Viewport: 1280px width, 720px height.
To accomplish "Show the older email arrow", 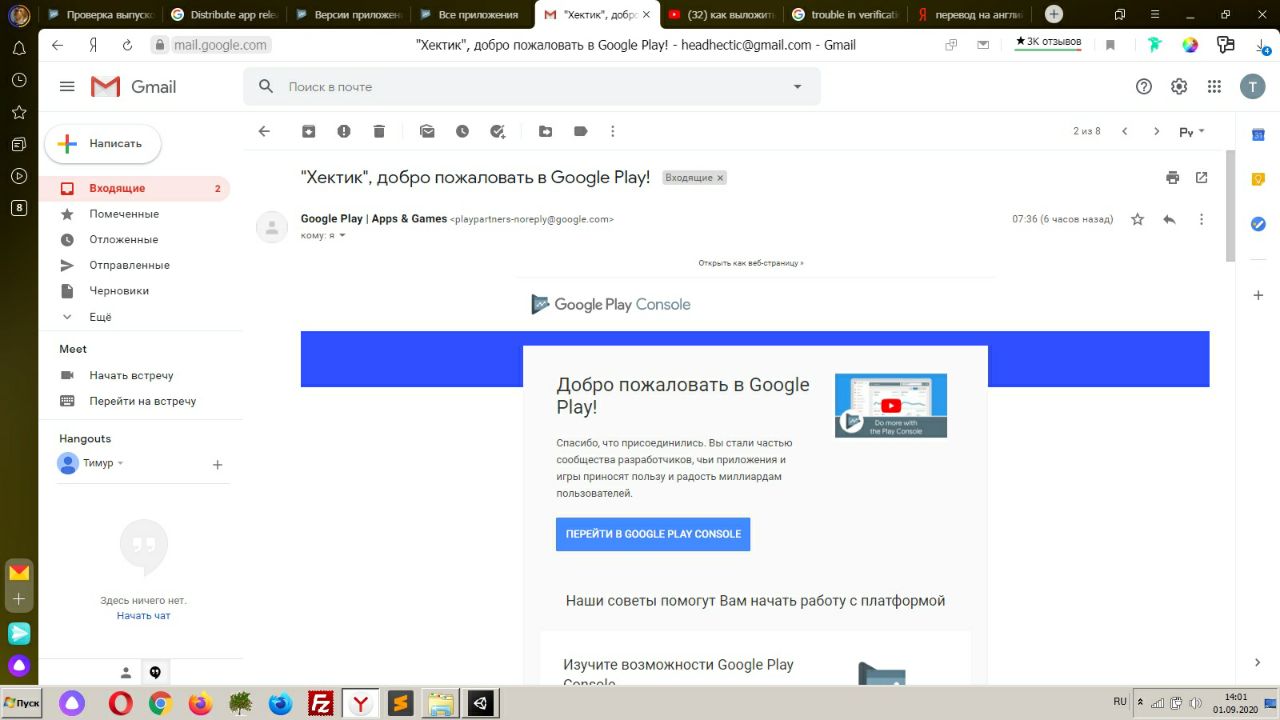I will (x=1157, y=131).
